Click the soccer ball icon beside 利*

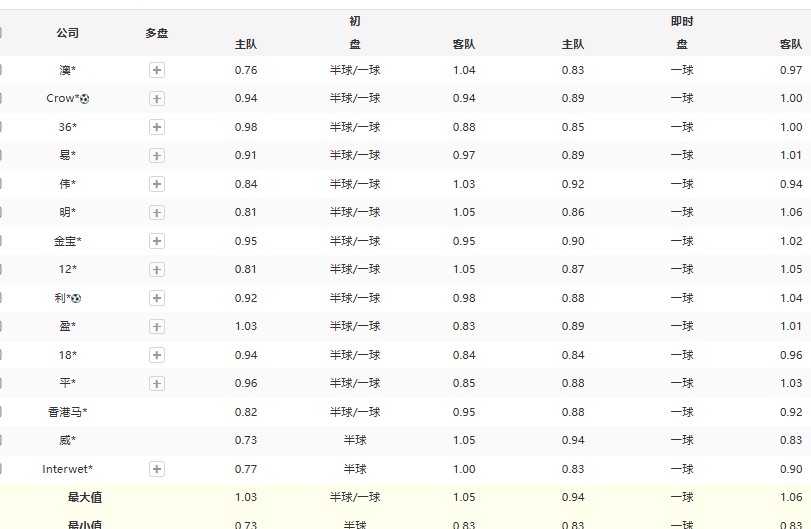(76, 298)
